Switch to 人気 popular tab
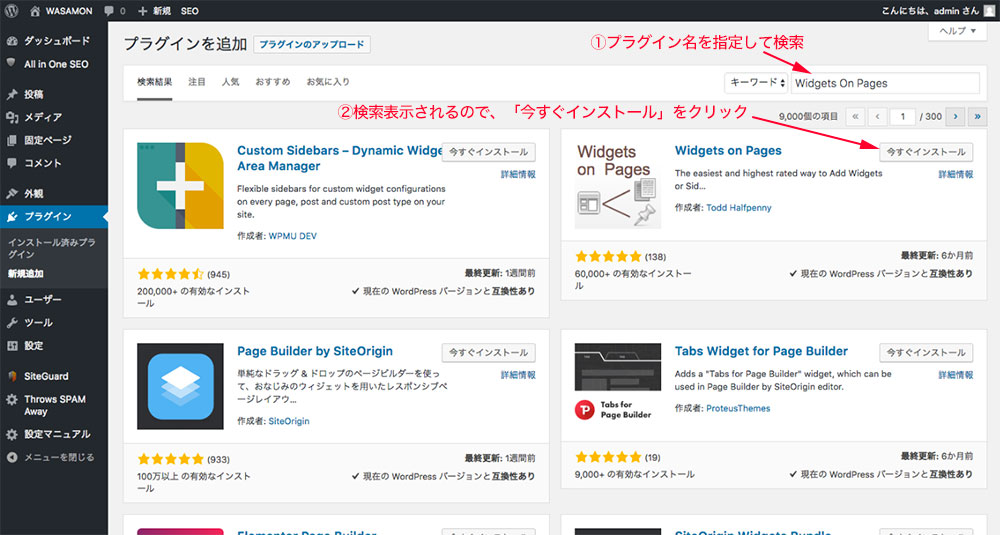Viewport: 1000px width, 535px height. pos(230,82)
